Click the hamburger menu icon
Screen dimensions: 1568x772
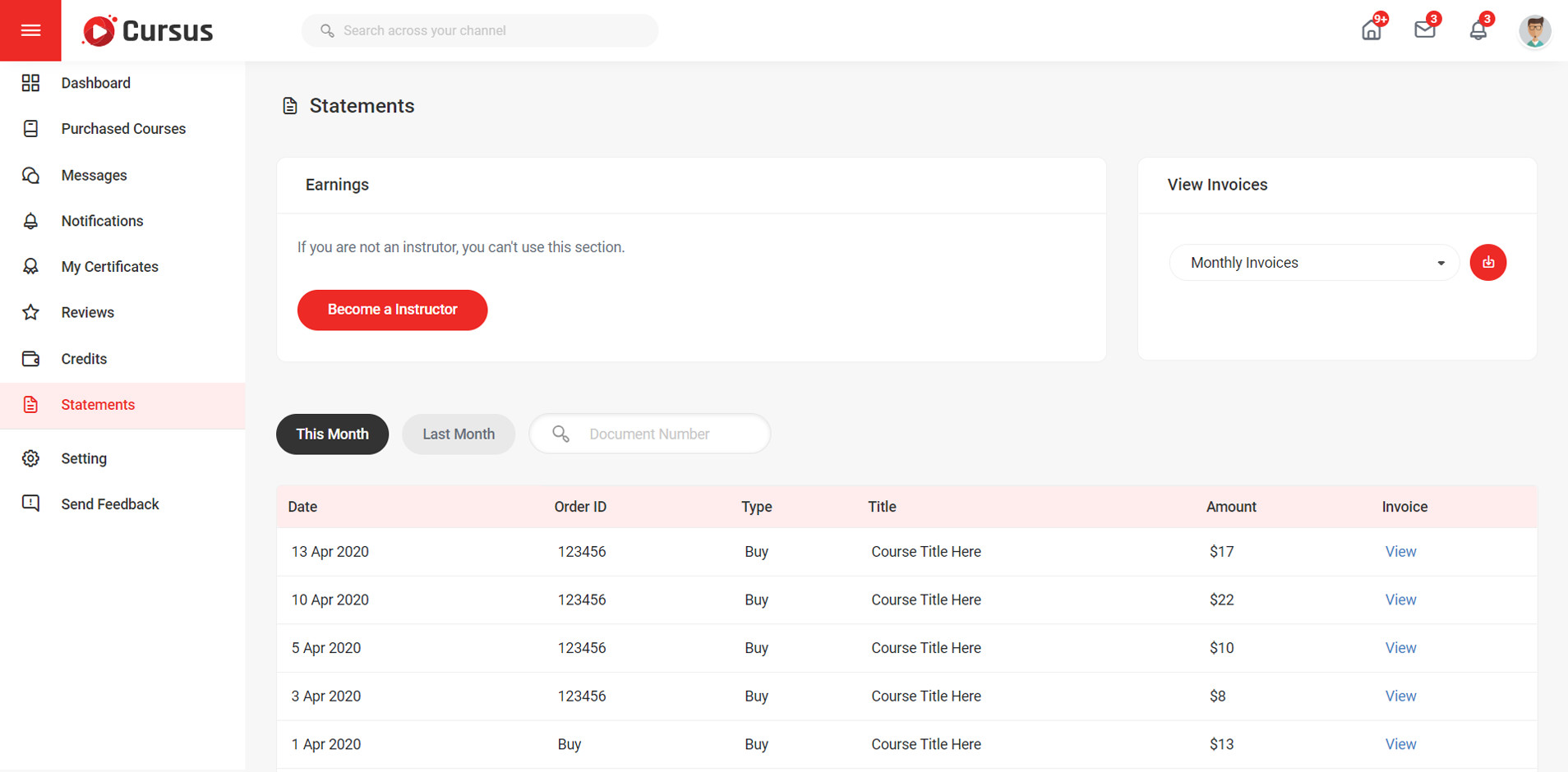pyautogui.click(x=30, y=30)
